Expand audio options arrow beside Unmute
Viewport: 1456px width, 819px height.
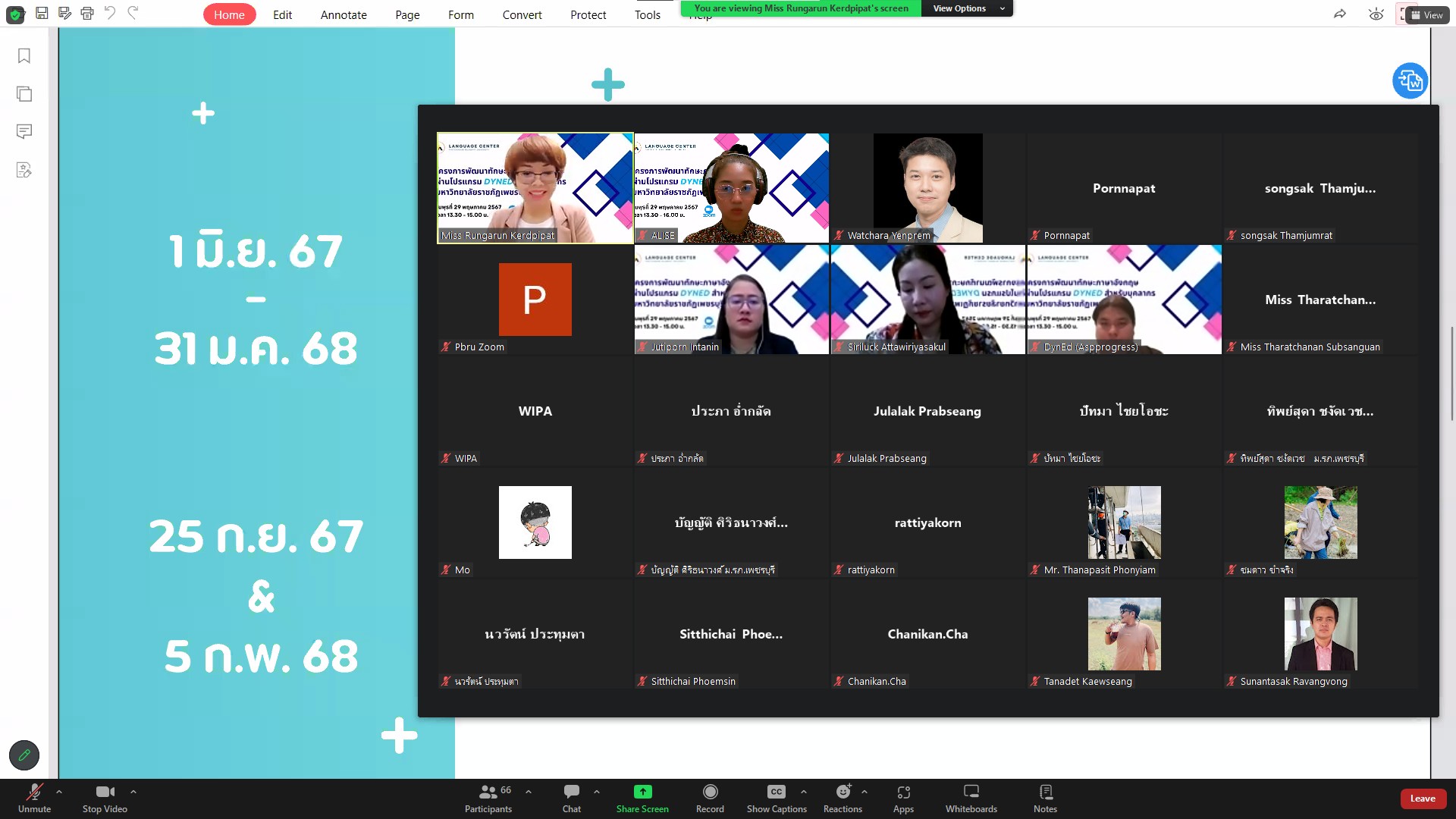[59, 792]
